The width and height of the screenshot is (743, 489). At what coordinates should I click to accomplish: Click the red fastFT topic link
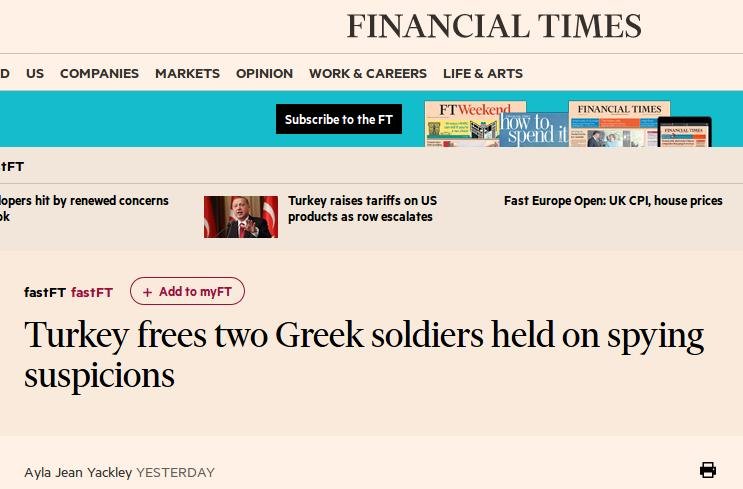(x=92, y=292)
